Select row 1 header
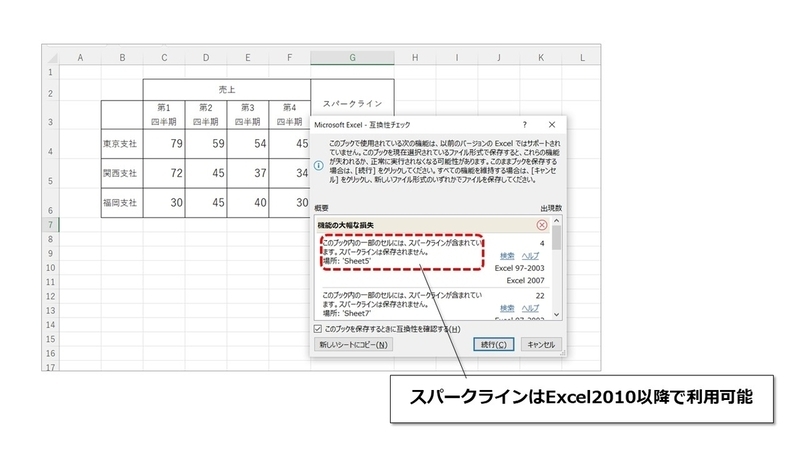The image size is (800, 450). [x=51, y=72]
